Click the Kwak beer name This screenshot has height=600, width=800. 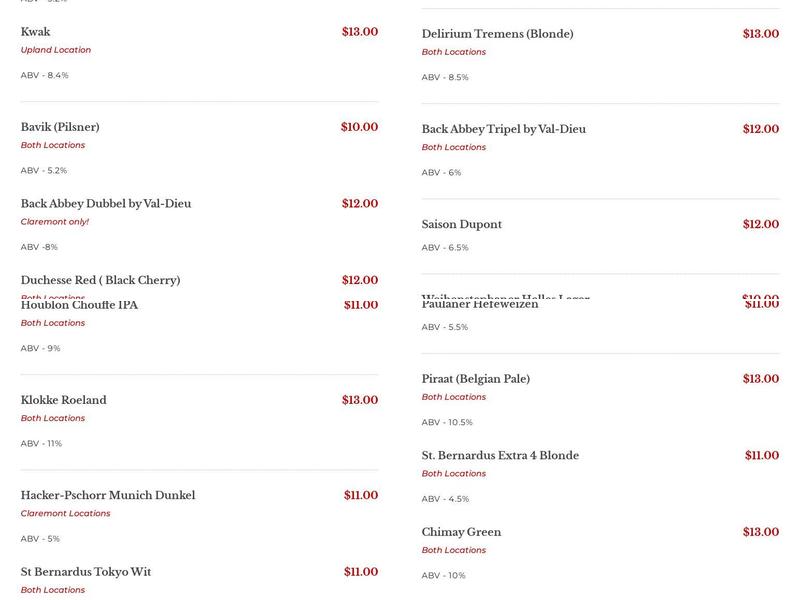click(36, 32)
